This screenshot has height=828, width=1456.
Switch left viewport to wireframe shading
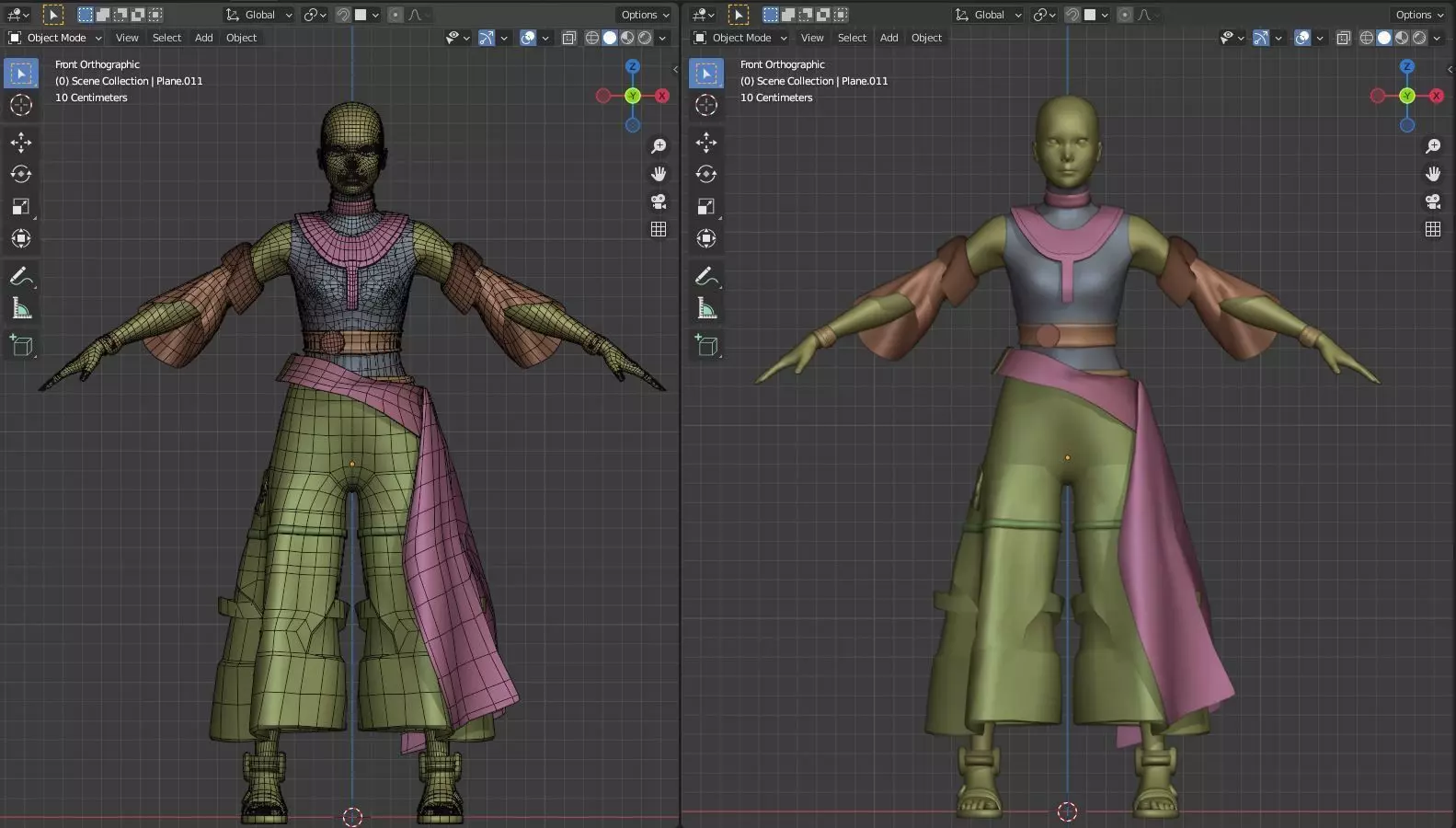(591, 38)
